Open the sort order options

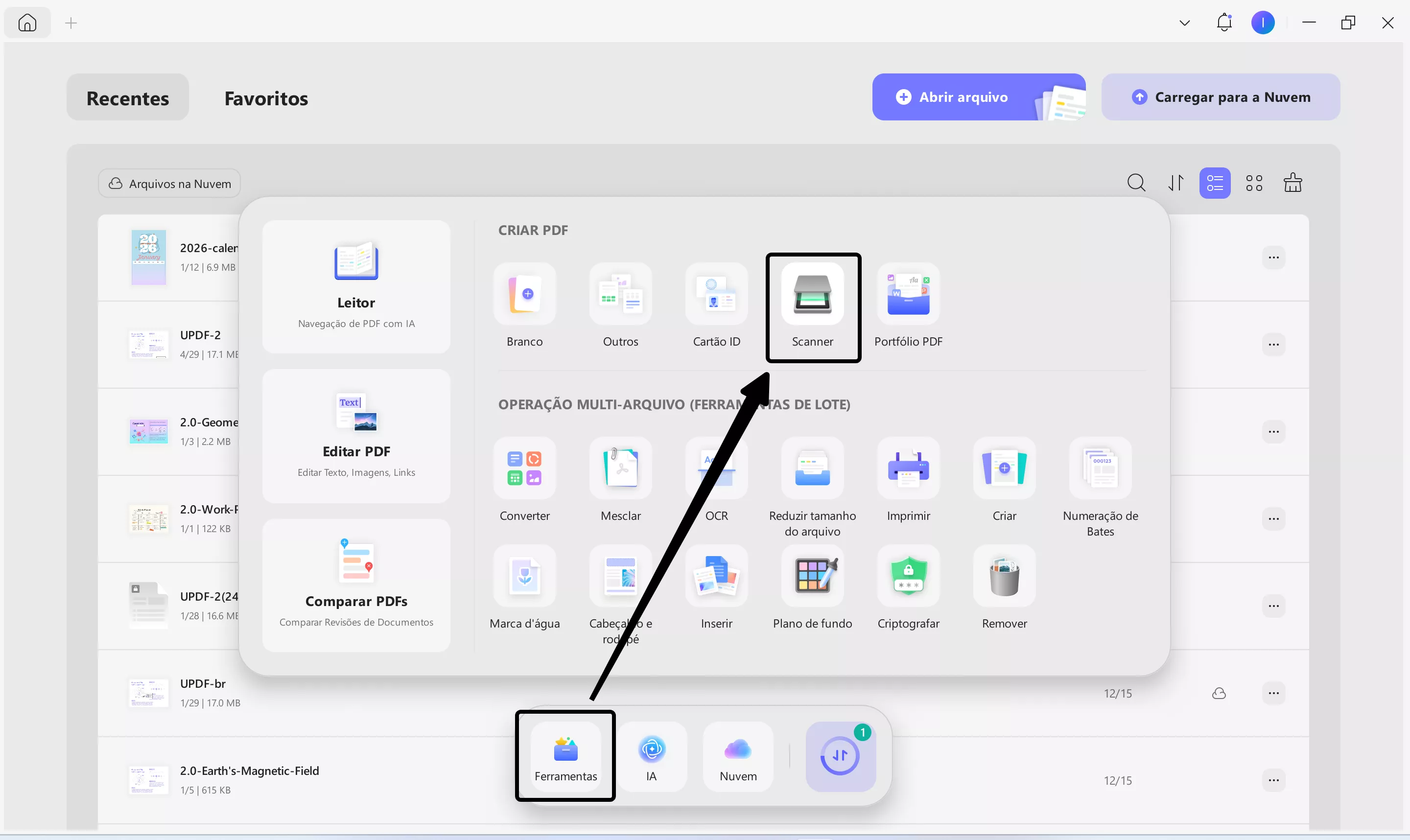coord(1175,184)
